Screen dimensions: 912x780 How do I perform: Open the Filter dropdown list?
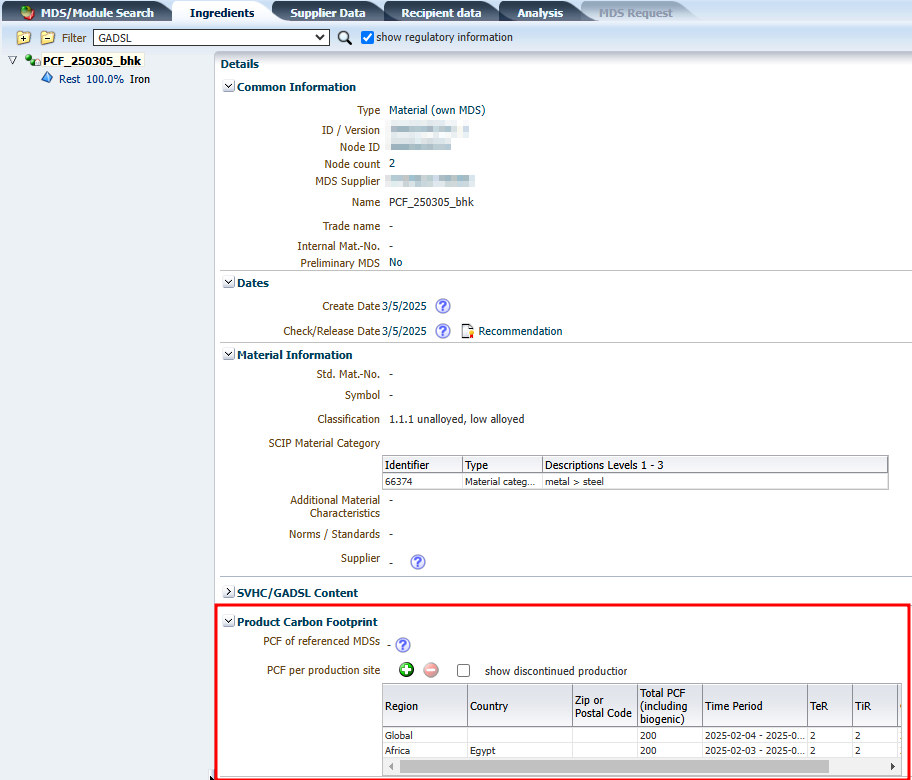point(319,37)
